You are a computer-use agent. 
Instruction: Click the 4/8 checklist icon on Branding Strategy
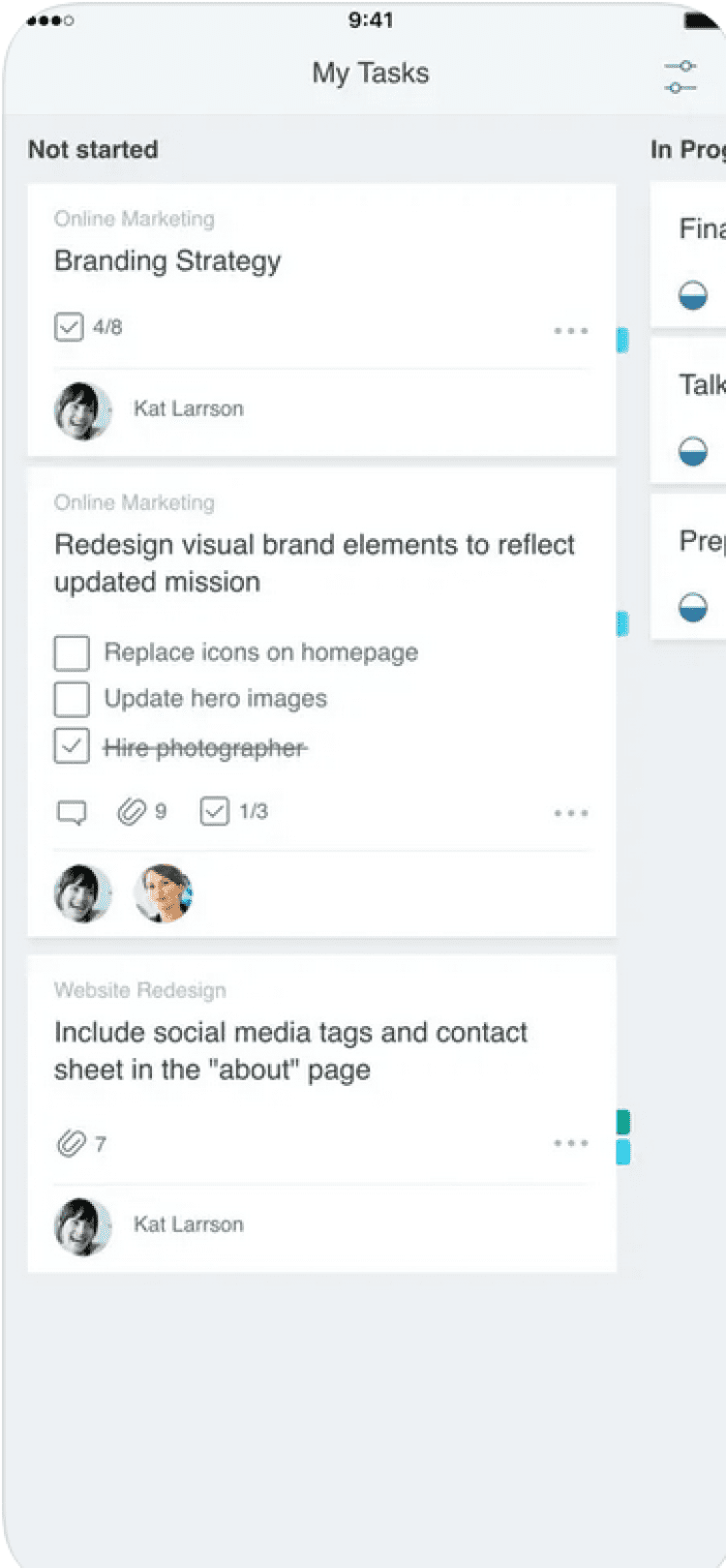69,327
